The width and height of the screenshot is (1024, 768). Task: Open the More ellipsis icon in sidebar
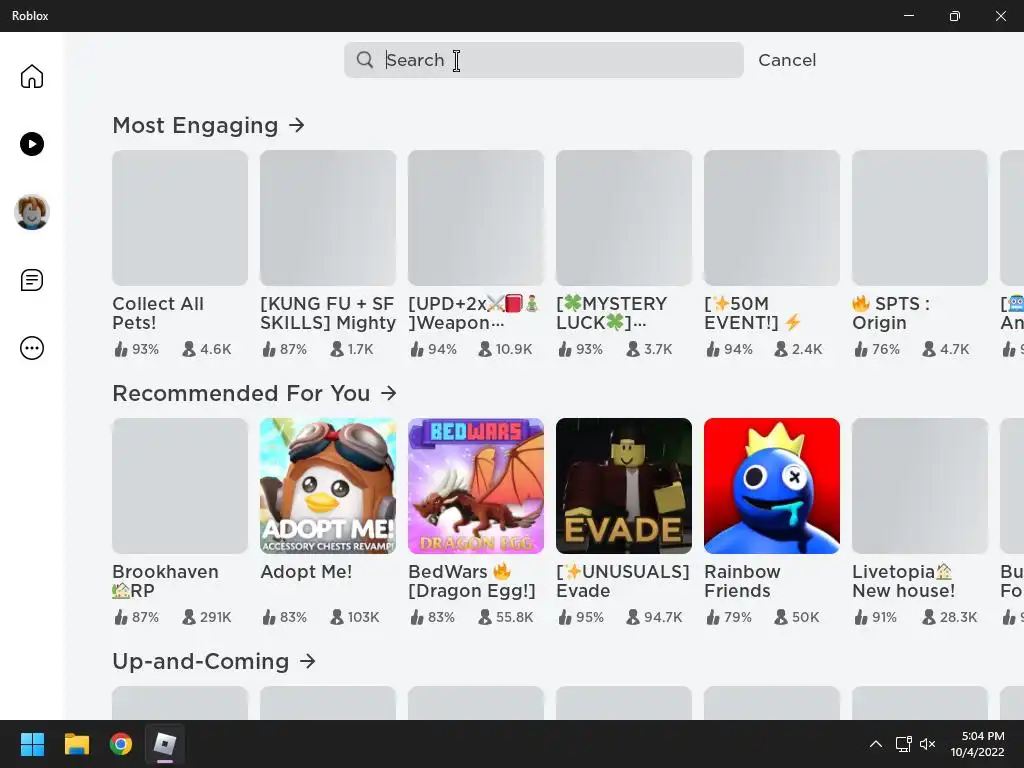coord(31,348)
